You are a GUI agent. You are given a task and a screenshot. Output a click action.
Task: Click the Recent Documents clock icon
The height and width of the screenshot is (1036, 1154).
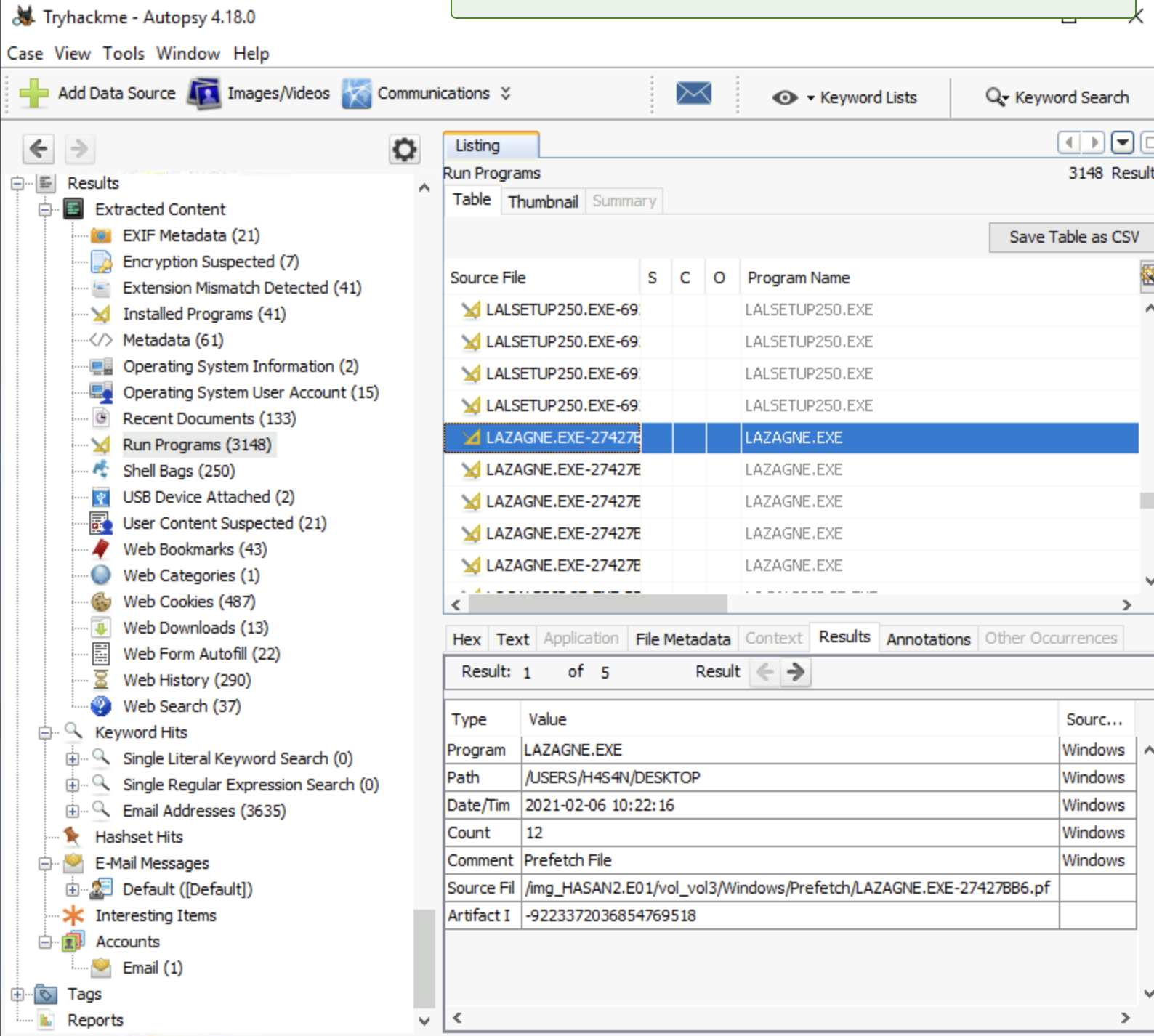pos(101,418)
